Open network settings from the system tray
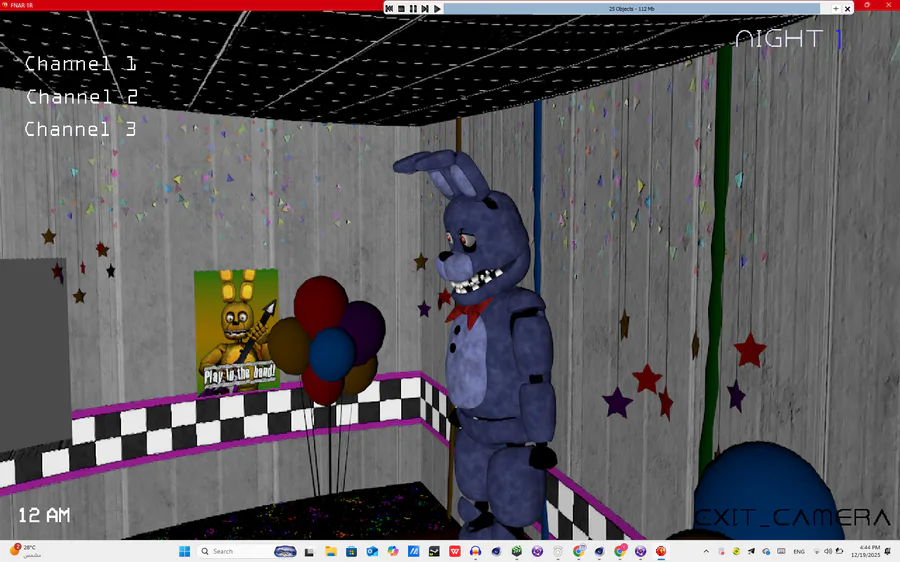Screen dimensions: 900x562 pyautogui.click(x=817, y=552)
